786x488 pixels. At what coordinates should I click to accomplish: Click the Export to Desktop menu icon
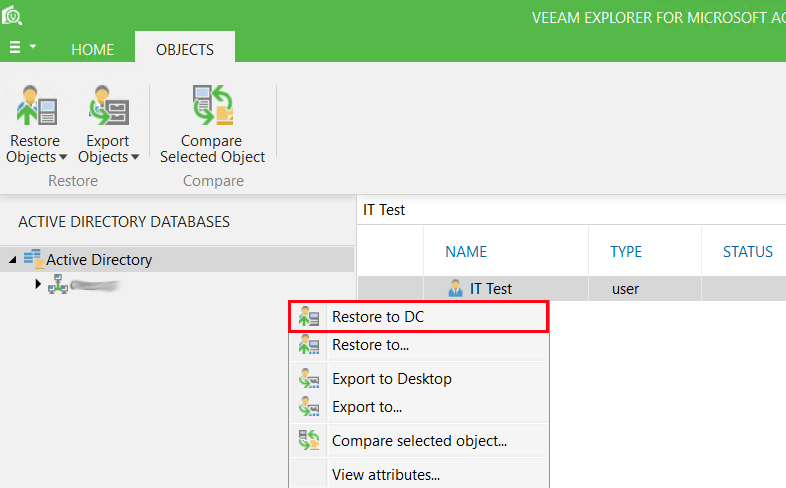pyautogui.click(x=309, y=379)
